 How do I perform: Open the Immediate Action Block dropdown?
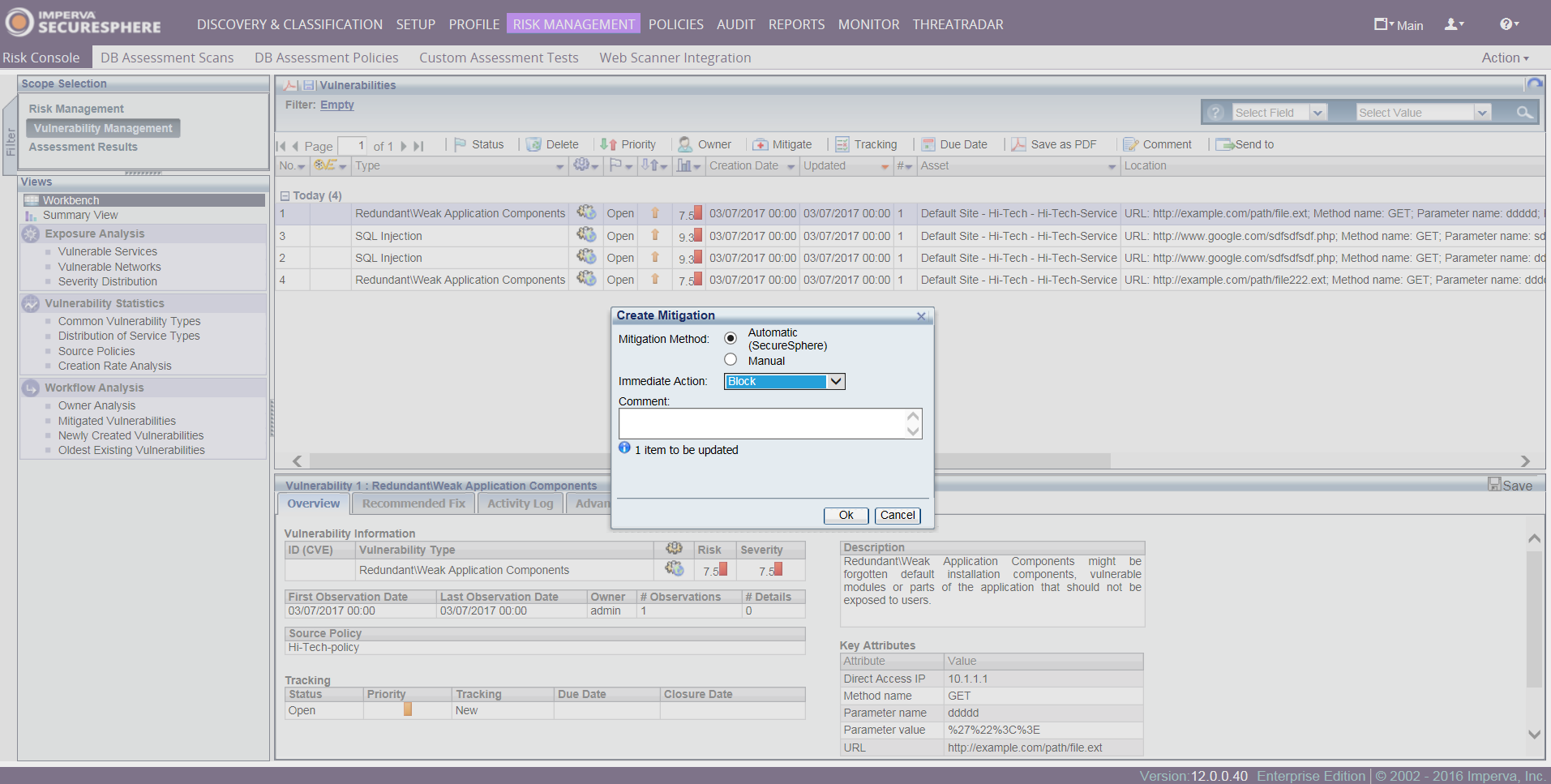(784, 381)
